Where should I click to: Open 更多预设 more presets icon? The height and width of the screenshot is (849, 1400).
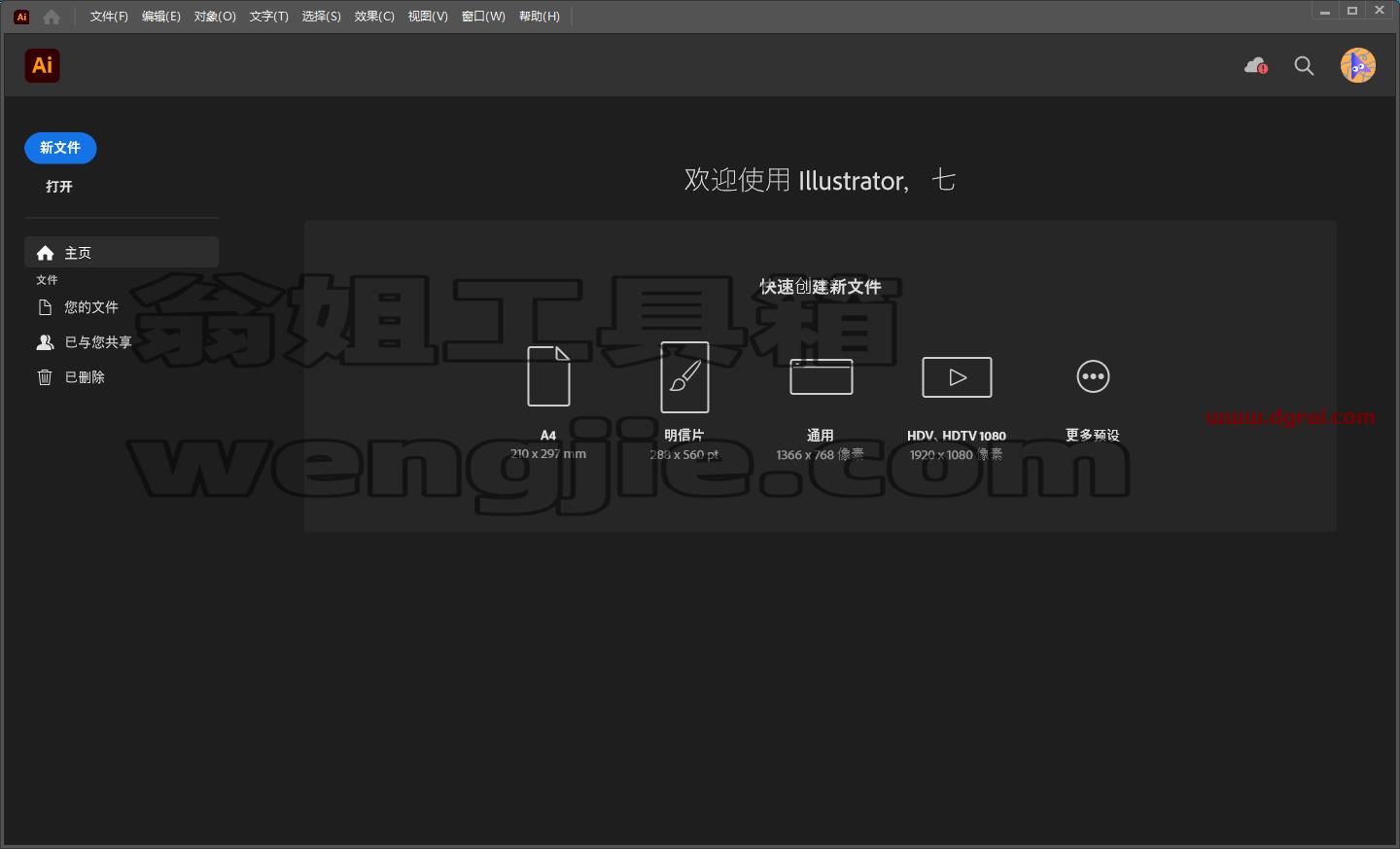pyautogui.click(x=1093, y=376)
